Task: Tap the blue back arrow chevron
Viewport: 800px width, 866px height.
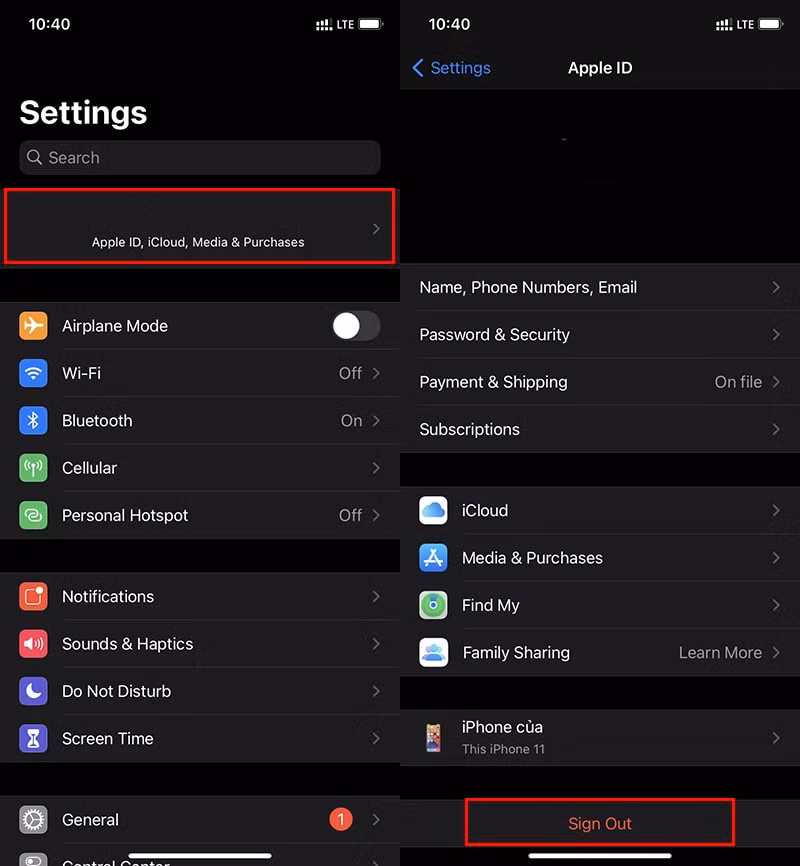Action: click(x=418, y=68)
